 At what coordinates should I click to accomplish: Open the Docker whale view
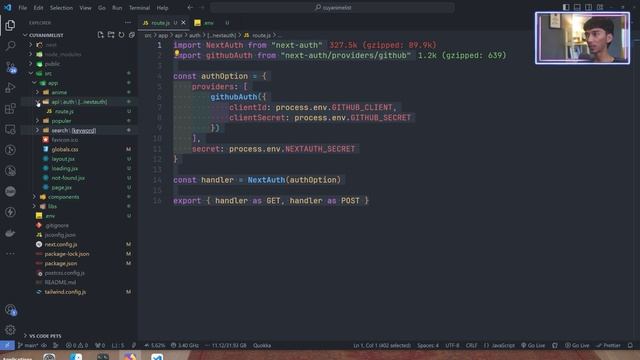10,233
